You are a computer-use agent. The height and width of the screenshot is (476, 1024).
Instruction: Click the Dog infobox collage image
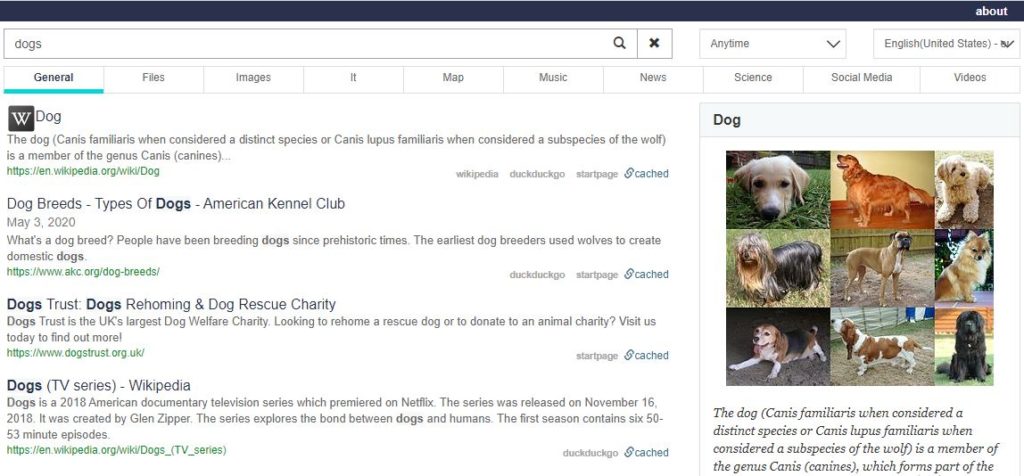tap(859, 268)
